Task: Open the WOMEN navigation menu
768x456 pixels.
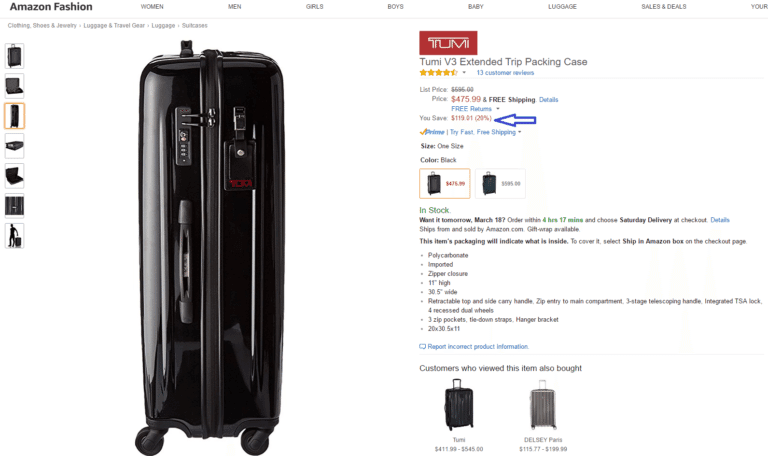Action: [x=152, y=7]
